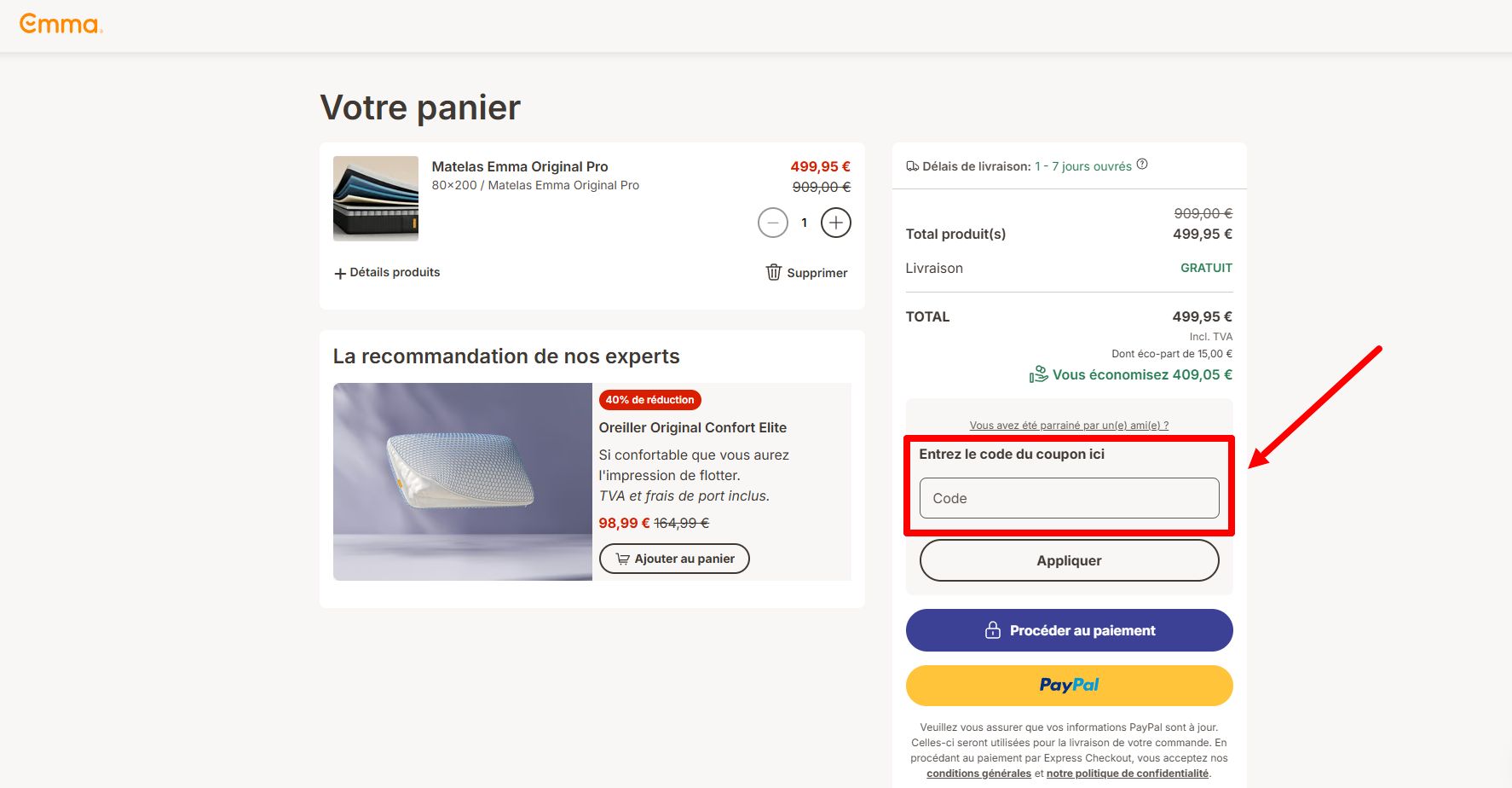Screen dimensions: 1512x788
Task: Click the pillow recommendation image
Action: (462, 482)
